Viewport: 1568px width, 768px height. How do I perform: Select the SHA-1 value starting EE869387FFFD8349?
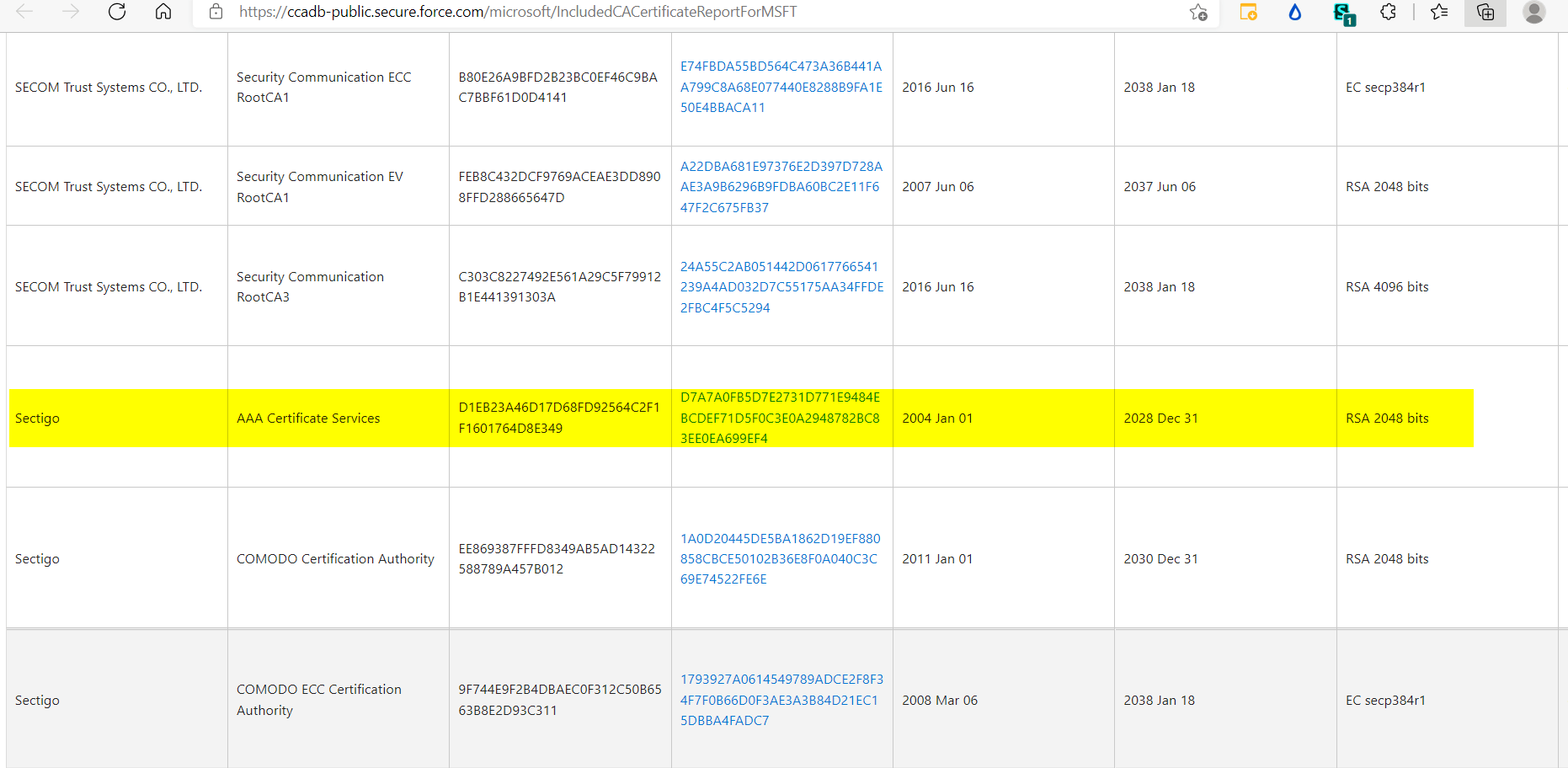point(557,558)
